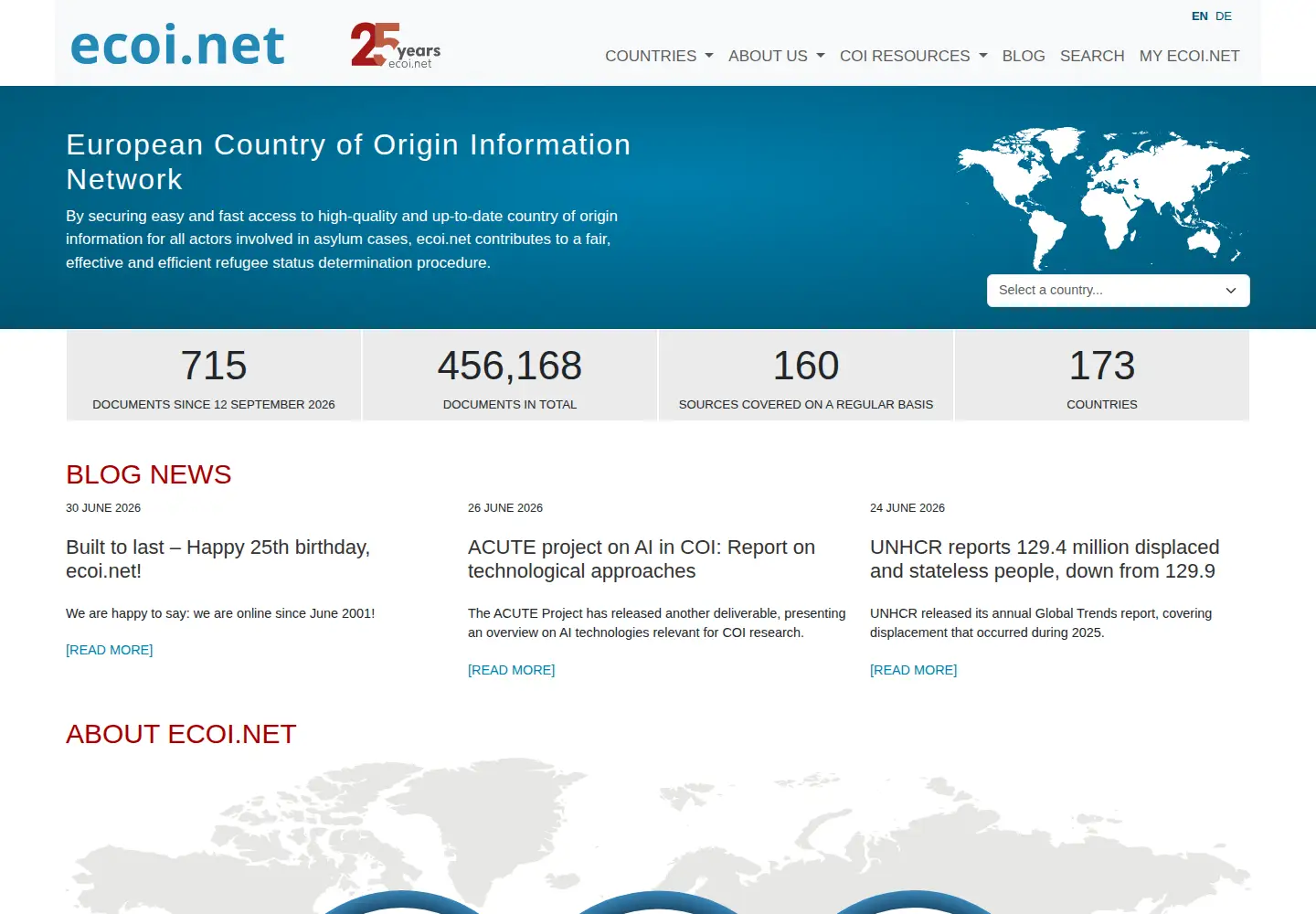Go to the SEARCH page

(x=1092, y=56)
